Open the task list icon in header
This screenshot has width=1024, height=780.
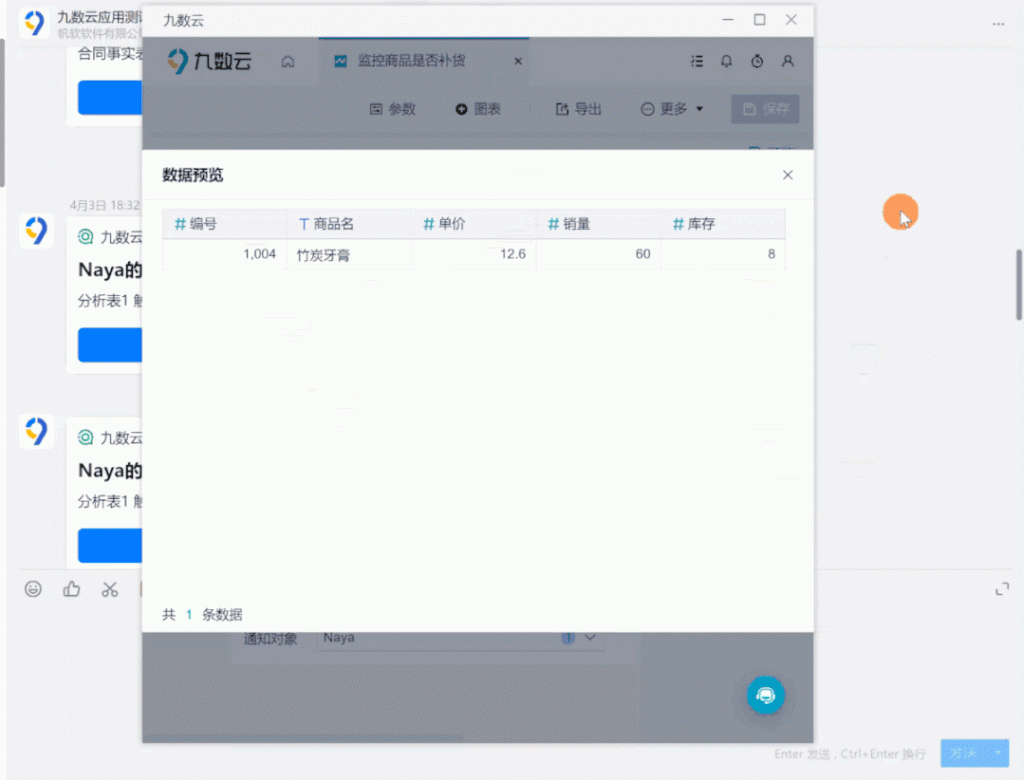[697, 61]
